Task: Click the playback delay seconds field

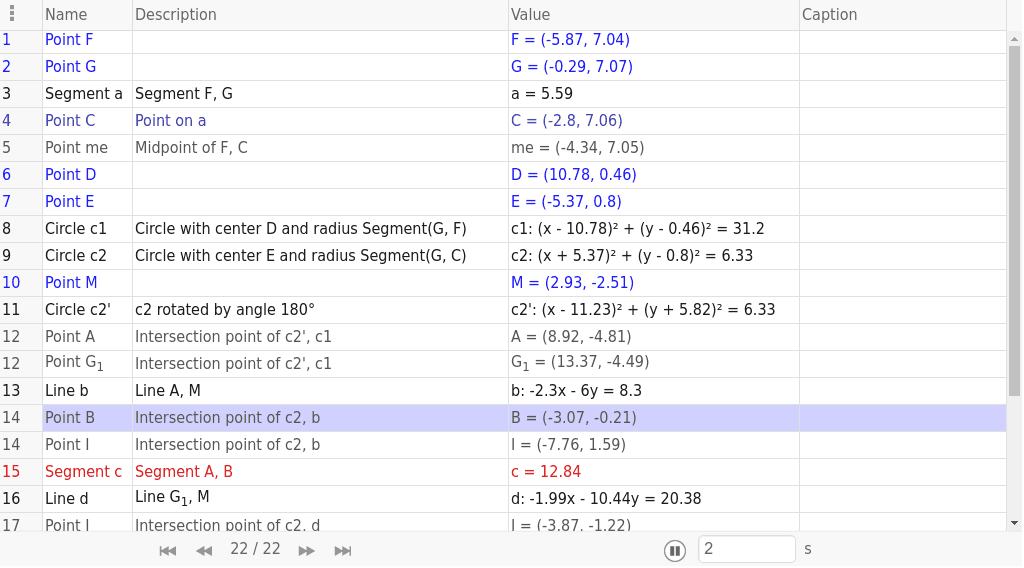Action: (x=746, y=549)
